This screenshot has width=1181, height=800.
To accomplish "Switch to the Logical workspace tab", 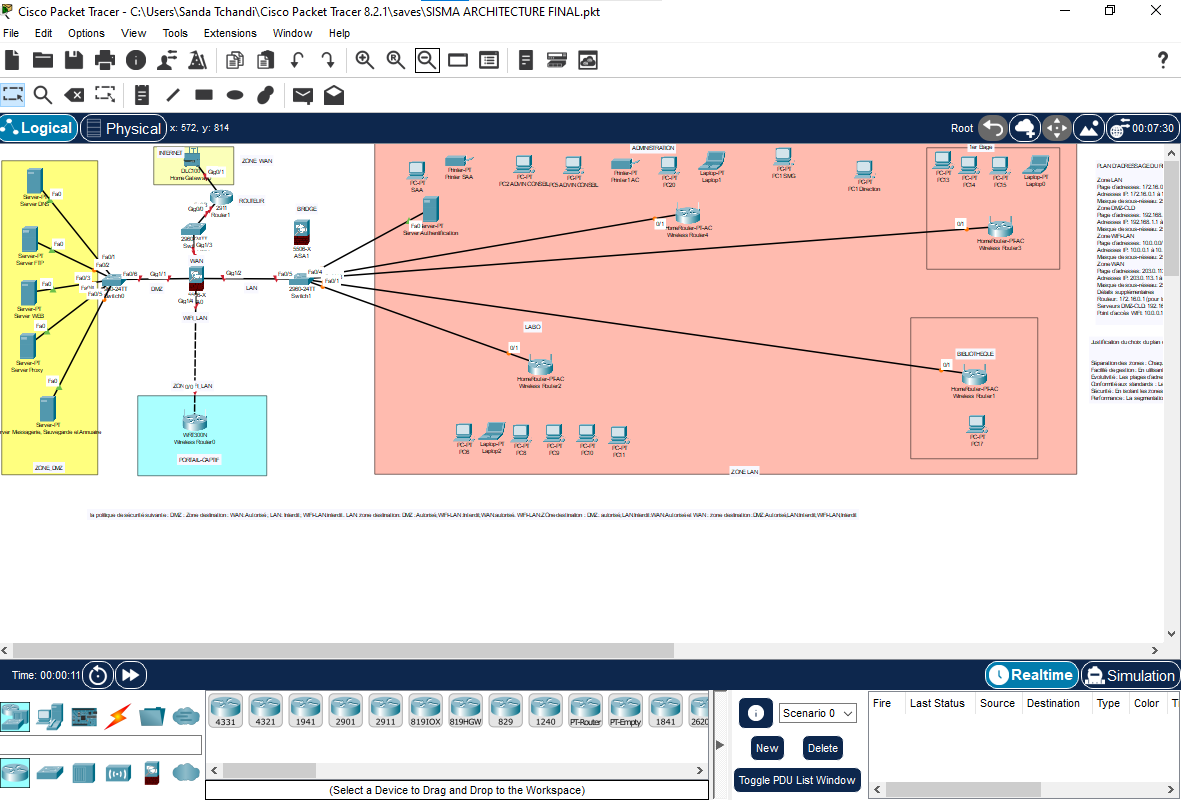I will (x=38, y=128).
